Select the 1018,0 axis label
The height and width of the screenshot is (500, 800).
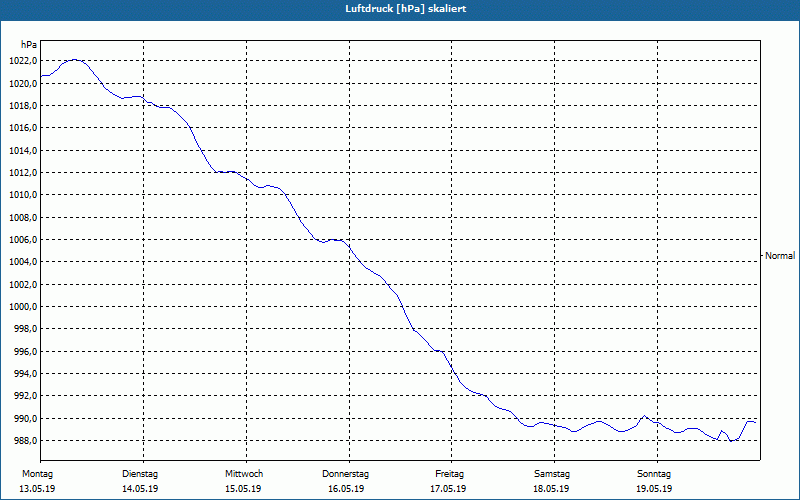(x=23, y=106)
